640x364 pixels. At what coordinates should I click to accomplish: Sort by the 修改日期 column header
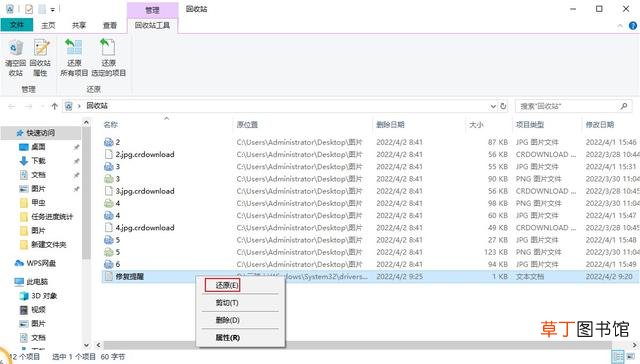[600, 124]
